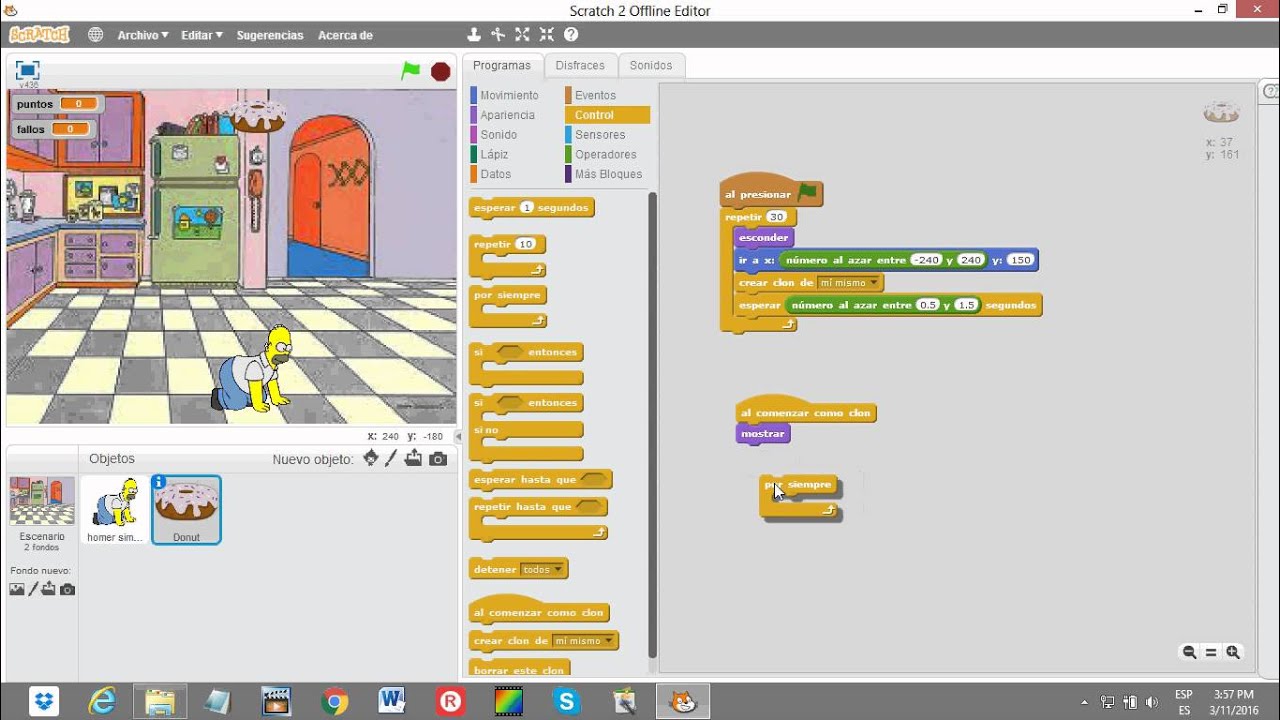Image resolution: width=1280 pixels, height=720 pixels.
Task: Paint a new backdrop
Action: pos(33,589)
